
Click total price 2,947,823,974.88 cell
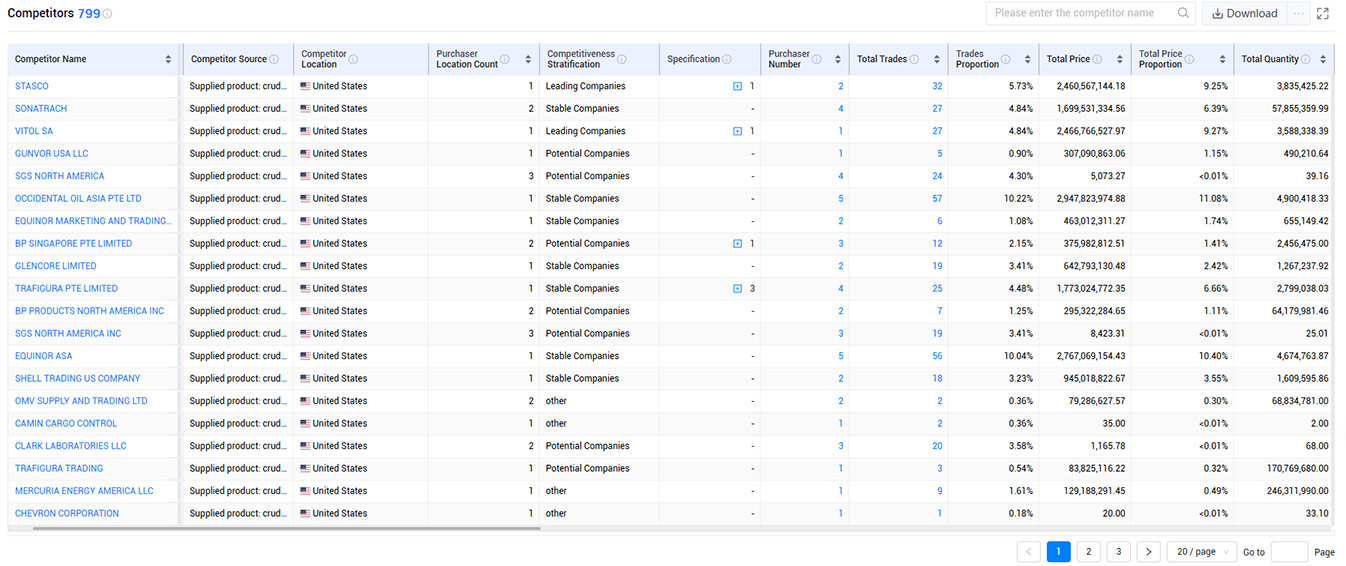coord(1084,199)
